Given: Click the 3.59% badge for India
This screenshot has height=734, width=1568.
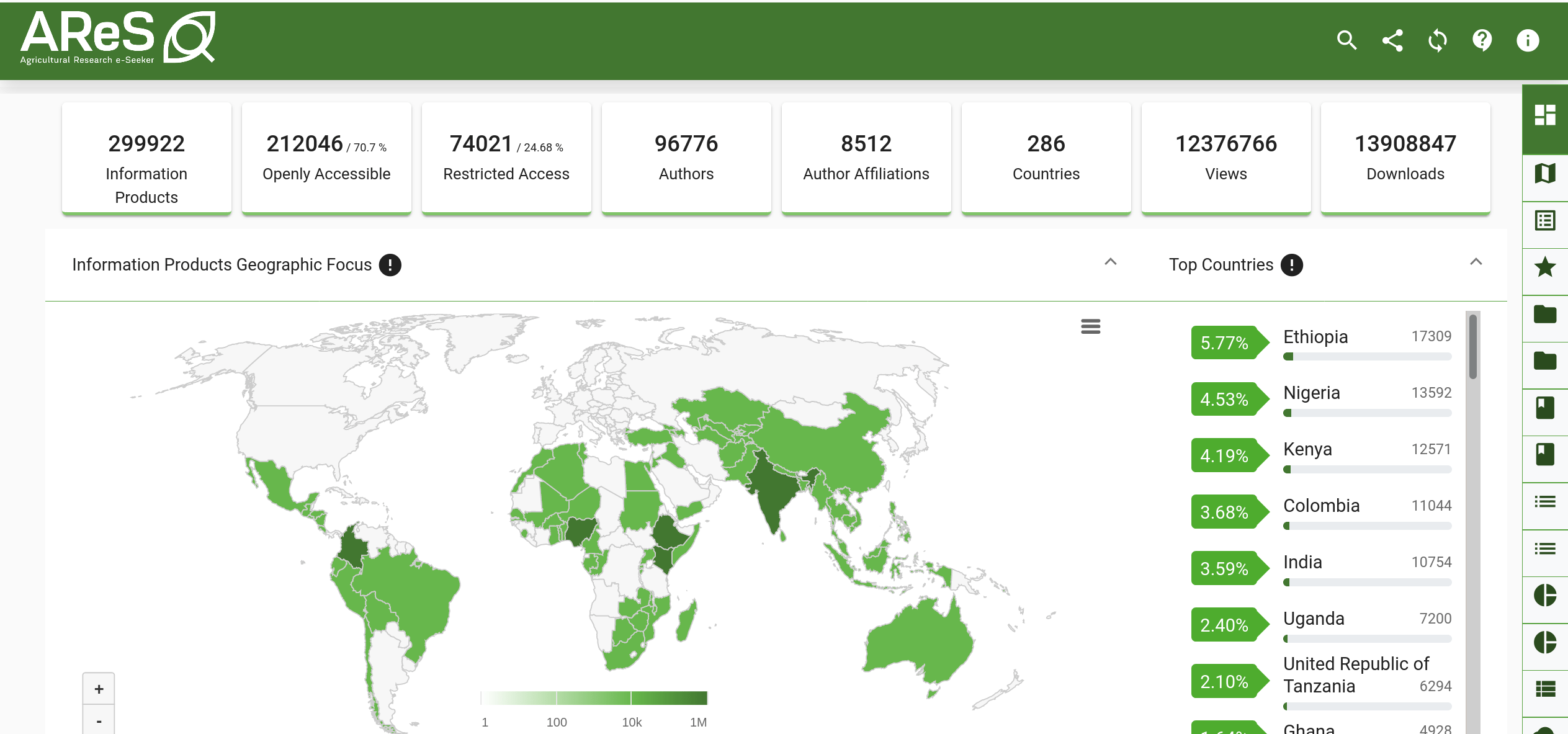Looking at the screenshot, I should [x=1229, y=568].
